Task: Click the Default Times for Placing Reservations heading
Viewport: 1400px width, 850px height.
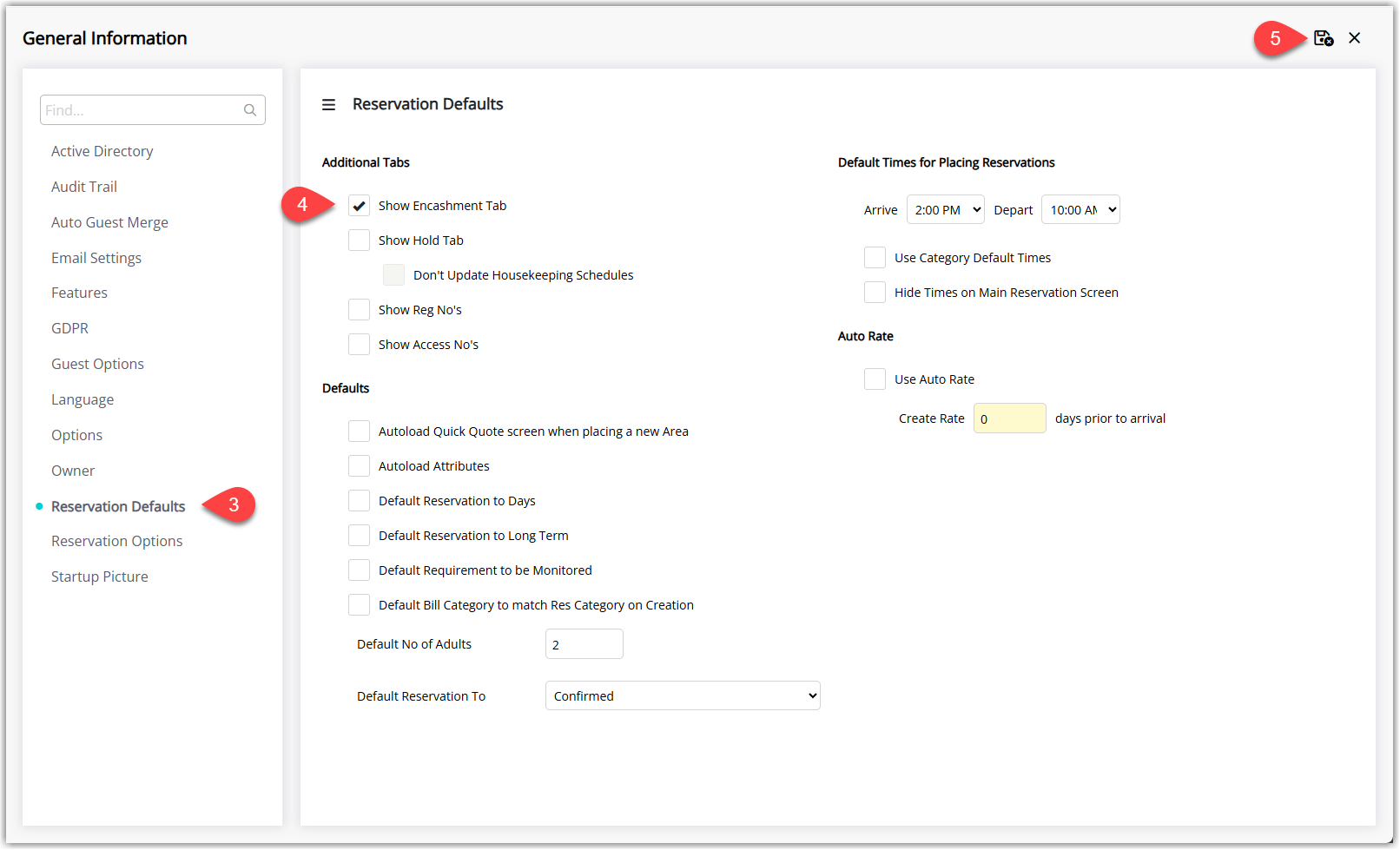Action: pyautogui.click(x=947, y=162)
